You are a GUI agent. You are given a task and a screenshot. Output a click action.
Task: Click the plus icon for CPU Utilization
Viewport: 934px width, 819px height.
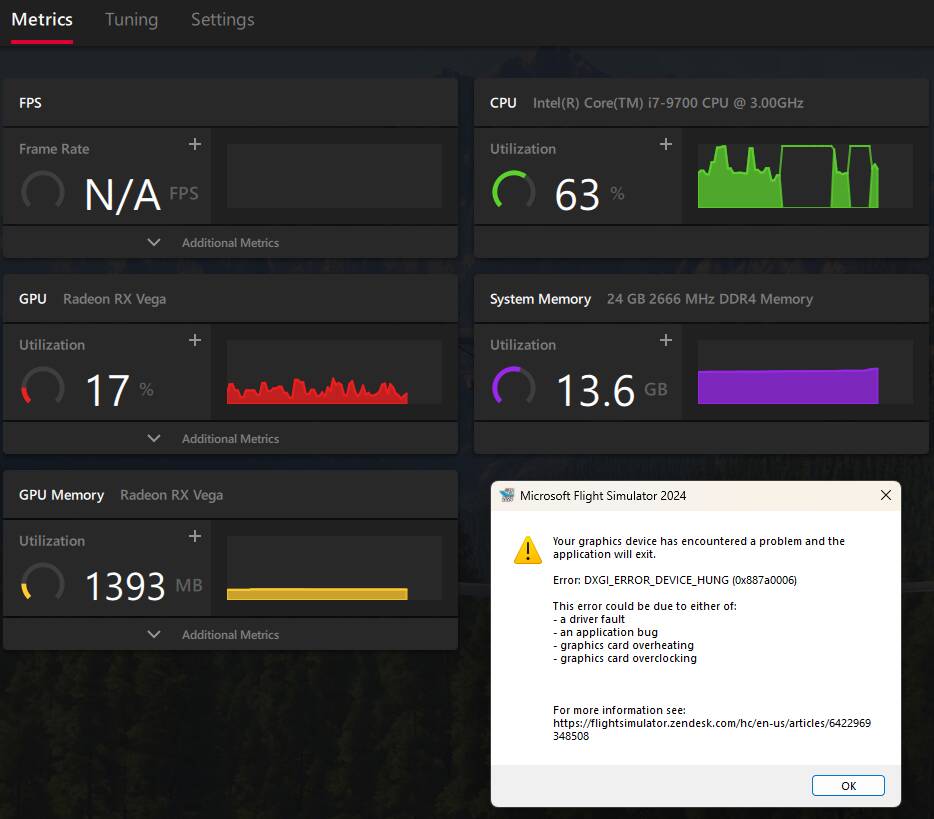point(666,144)
